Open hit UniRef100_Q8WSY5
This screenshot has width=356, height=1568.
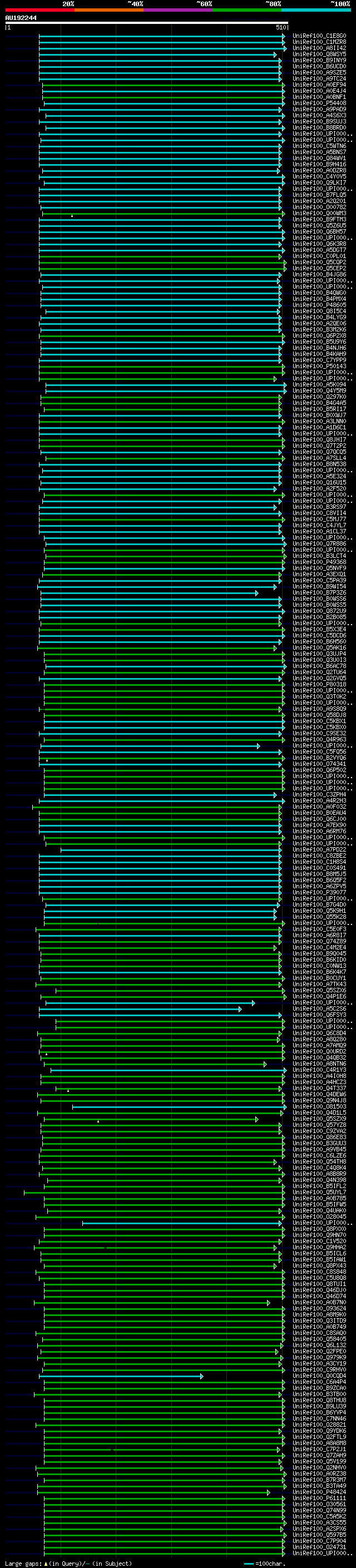tap(319, 54)
